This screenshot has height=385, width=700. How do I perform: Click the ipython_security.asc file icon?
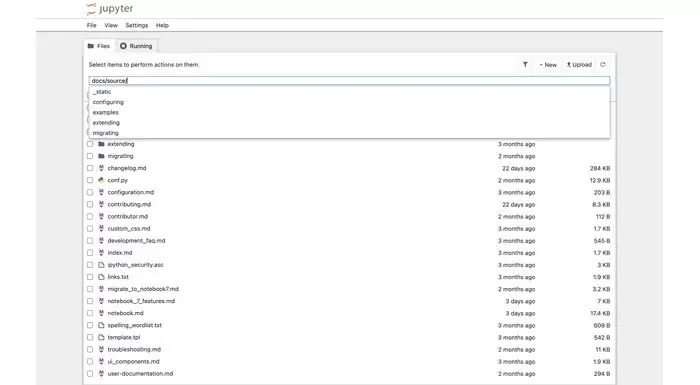101,265
